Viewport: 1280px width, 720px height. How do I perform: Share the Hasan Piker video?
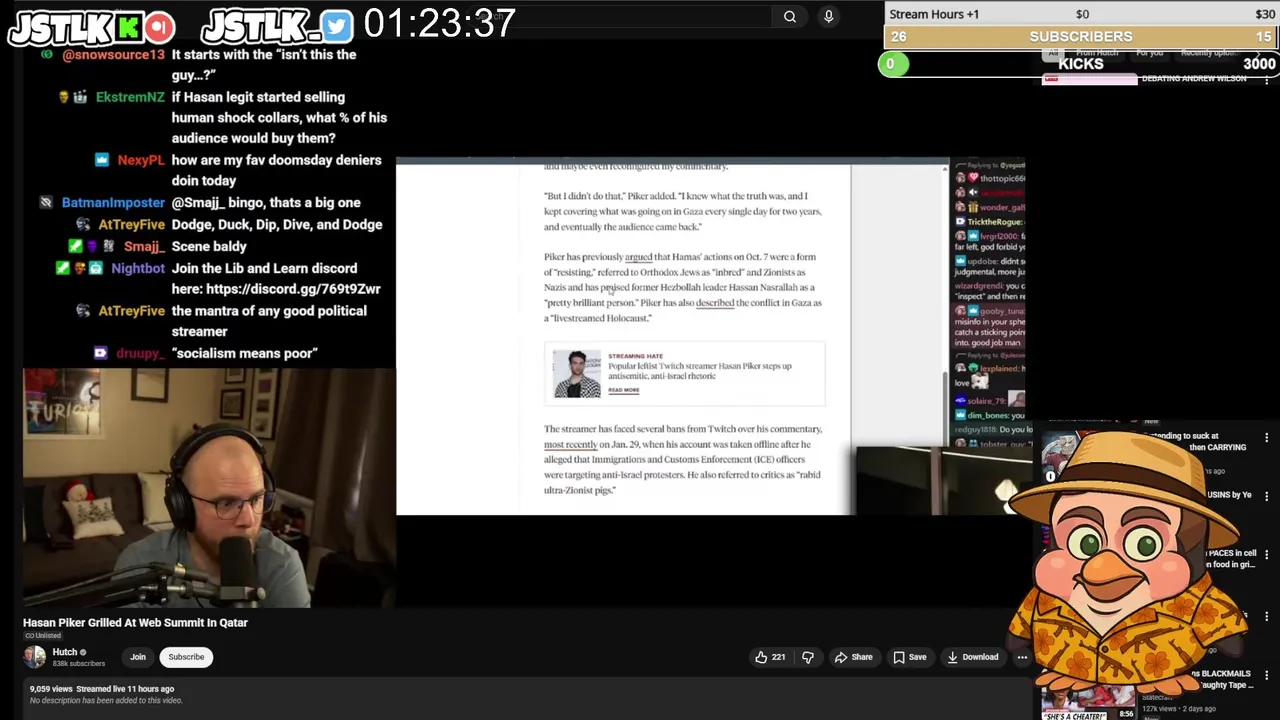click(x=853, y=657)
